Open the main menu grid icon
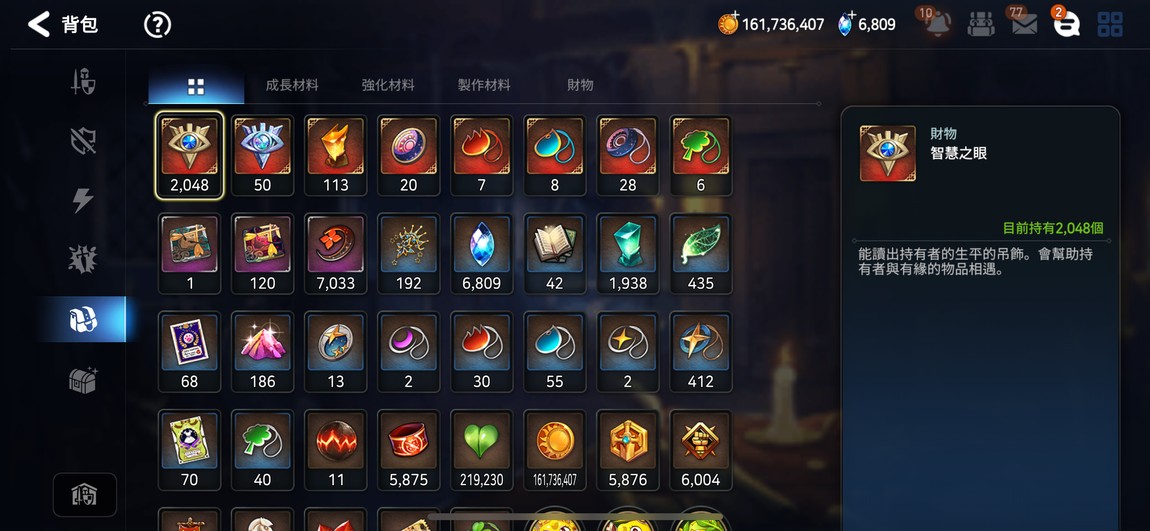The image size is (1150, 531). [1110, 24]
